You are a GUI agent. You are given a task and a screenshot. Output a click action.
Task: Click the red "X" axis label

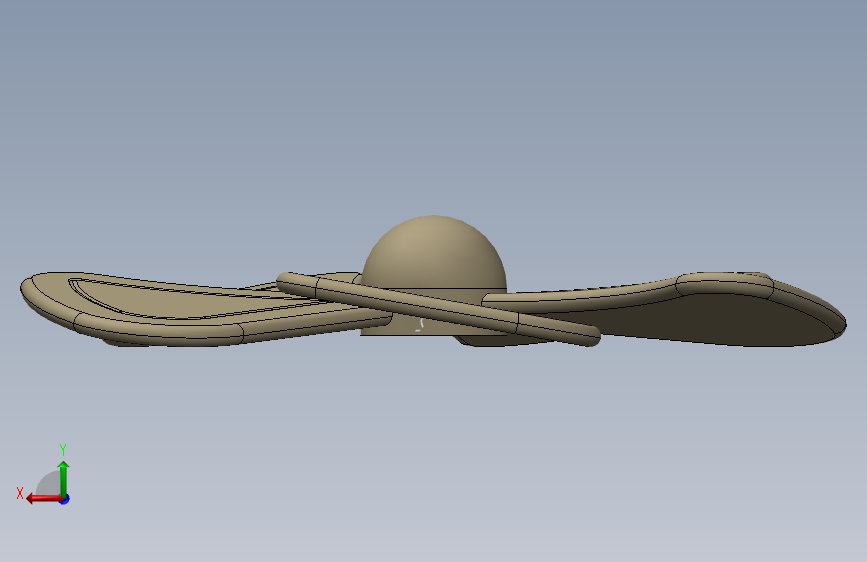[20, 493]
